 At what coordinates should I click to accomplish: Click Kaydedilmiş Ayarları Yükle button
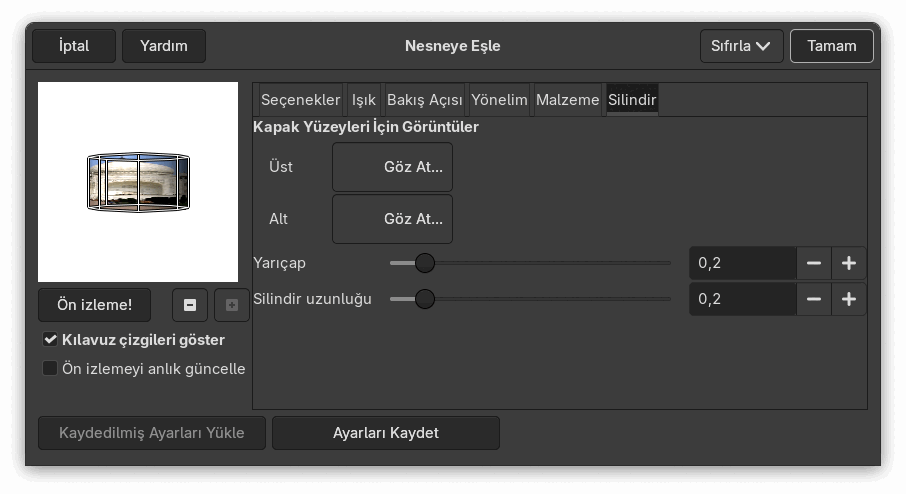[151, 433]
